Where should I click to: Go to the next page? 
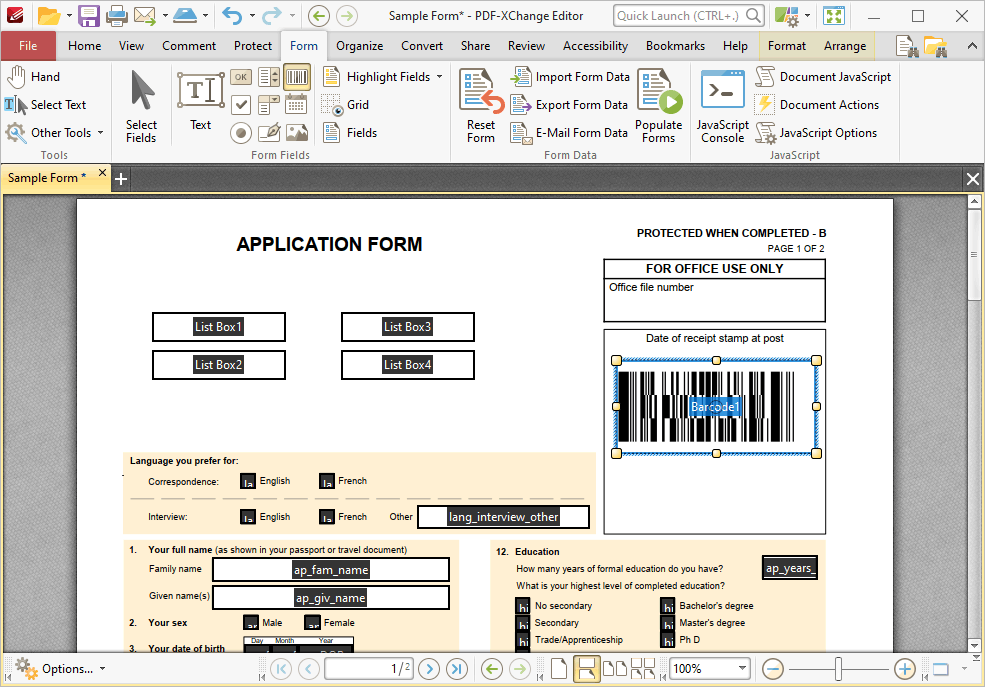[x=429, y=669]
